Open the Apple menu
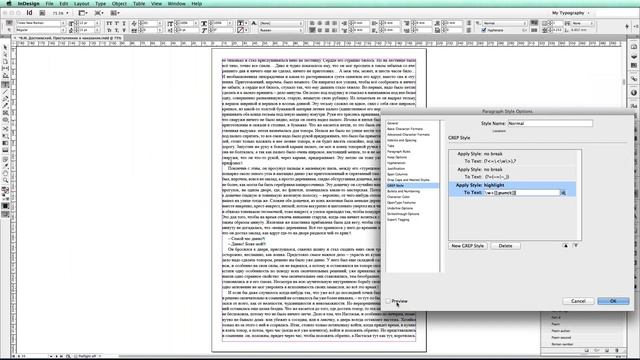 8,4
